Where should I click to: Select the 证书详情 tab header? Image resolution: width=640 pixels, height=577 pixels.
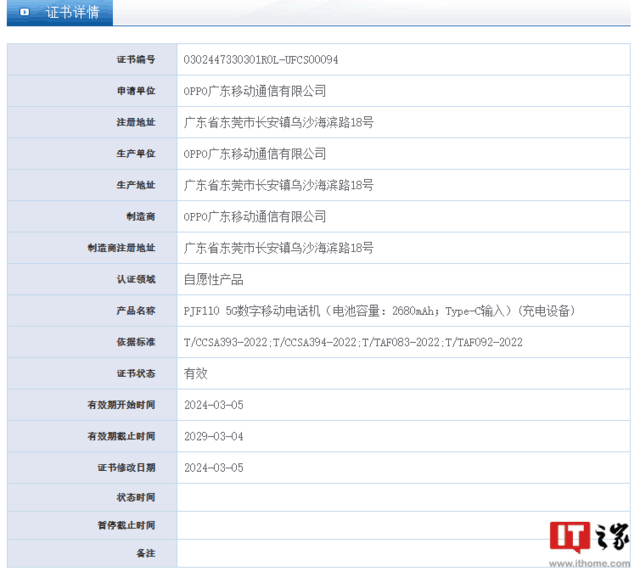point(60,13)
